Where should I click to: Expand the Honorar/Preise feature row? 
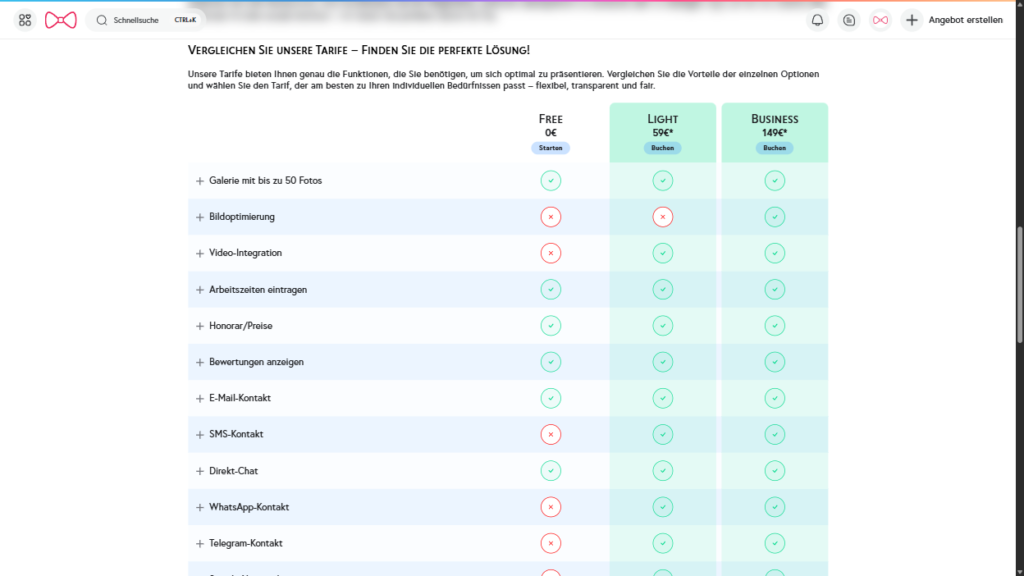pyautogui.click(x=200, y=326)
